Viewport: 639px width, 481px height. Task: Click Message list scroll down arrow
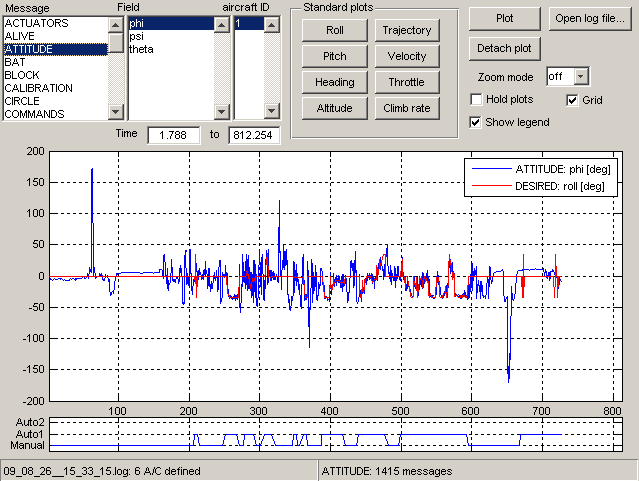click(116, 111)
